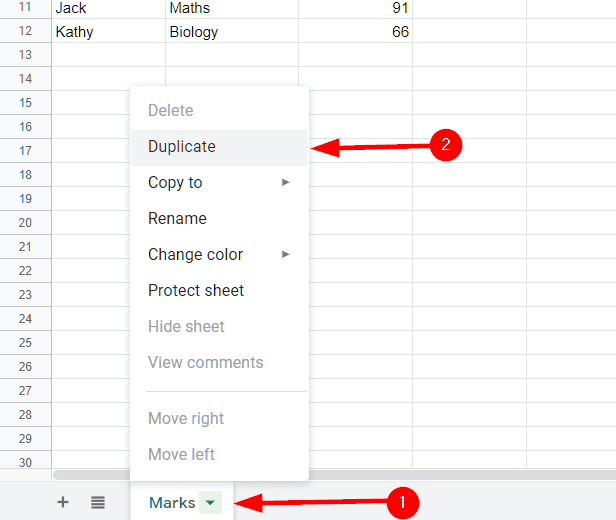Select the cell with value 91
This screenshot has width=616, height=520.
tap(355, 8)
